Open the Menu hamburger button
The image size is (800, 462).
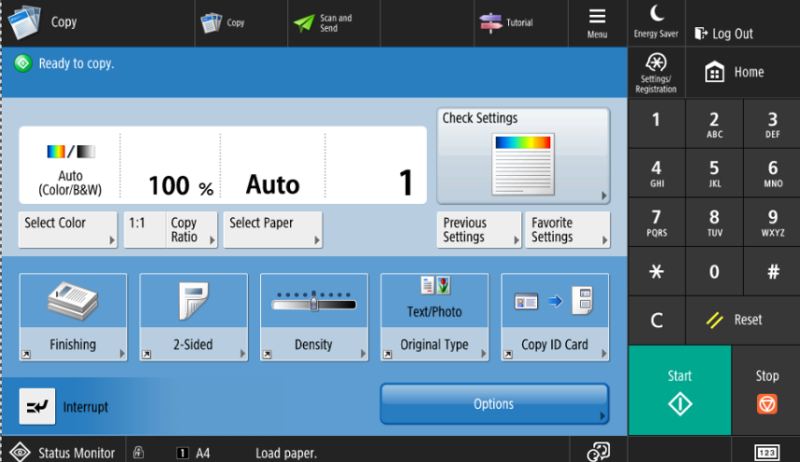(597, 23)
